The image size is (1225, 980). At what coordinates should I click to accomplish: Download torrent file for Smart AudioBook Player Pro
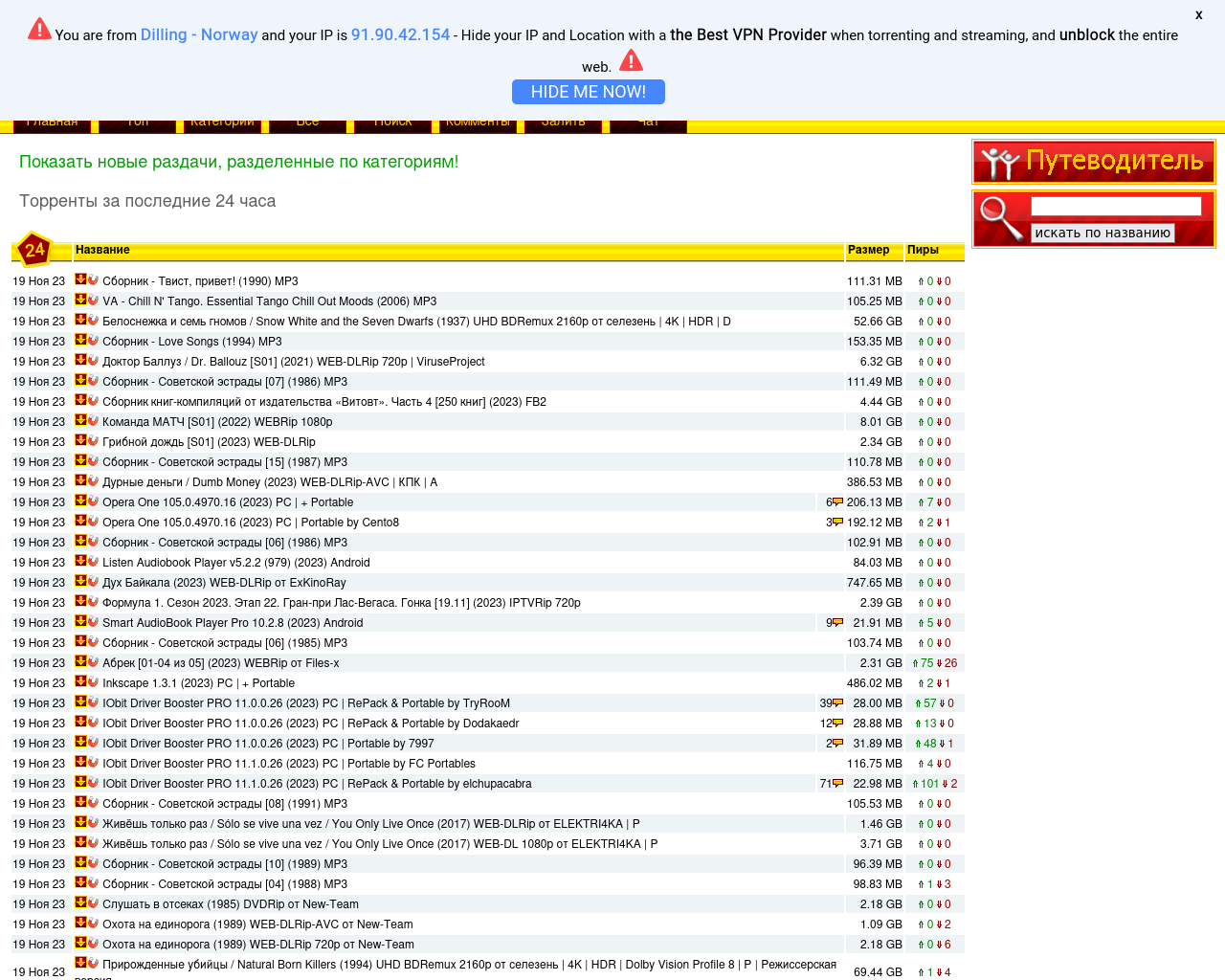pos(80,622)
